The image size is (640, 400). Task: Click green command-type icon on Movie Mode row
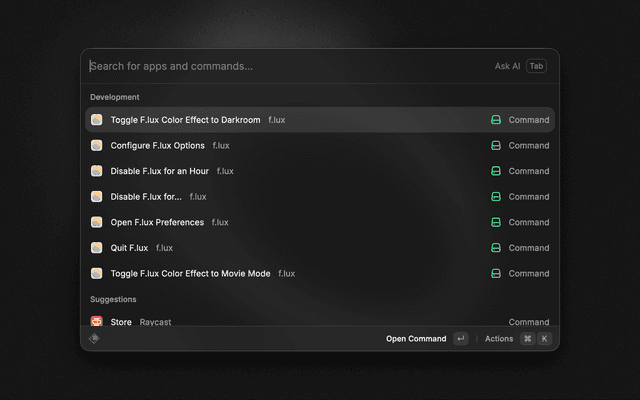[x=495, y=273]
